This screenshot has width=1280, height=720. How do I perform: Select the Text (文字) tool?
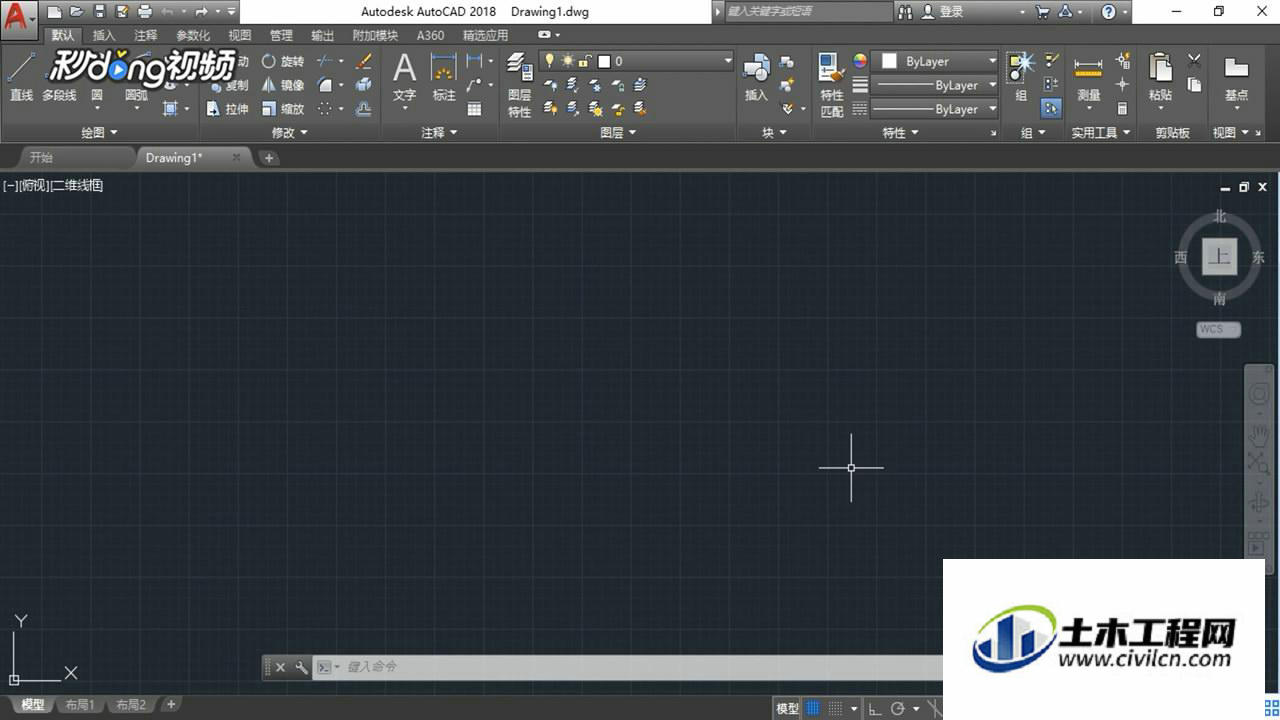point(404,78)
